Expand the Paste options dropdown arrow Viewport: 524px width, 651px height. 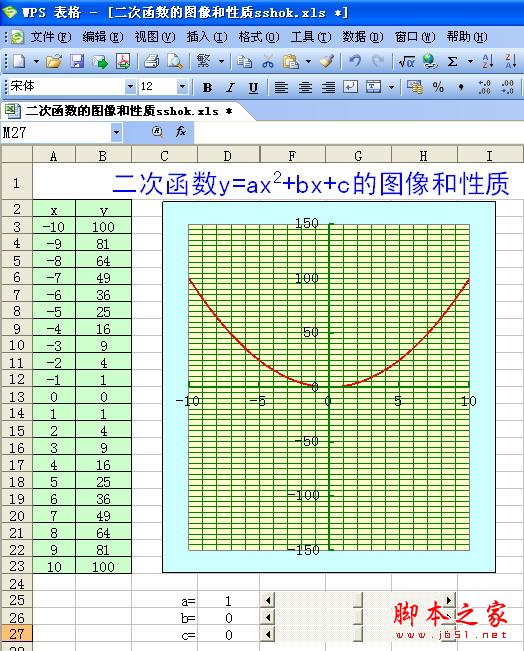pyautogui.click(x=309, y=62)
